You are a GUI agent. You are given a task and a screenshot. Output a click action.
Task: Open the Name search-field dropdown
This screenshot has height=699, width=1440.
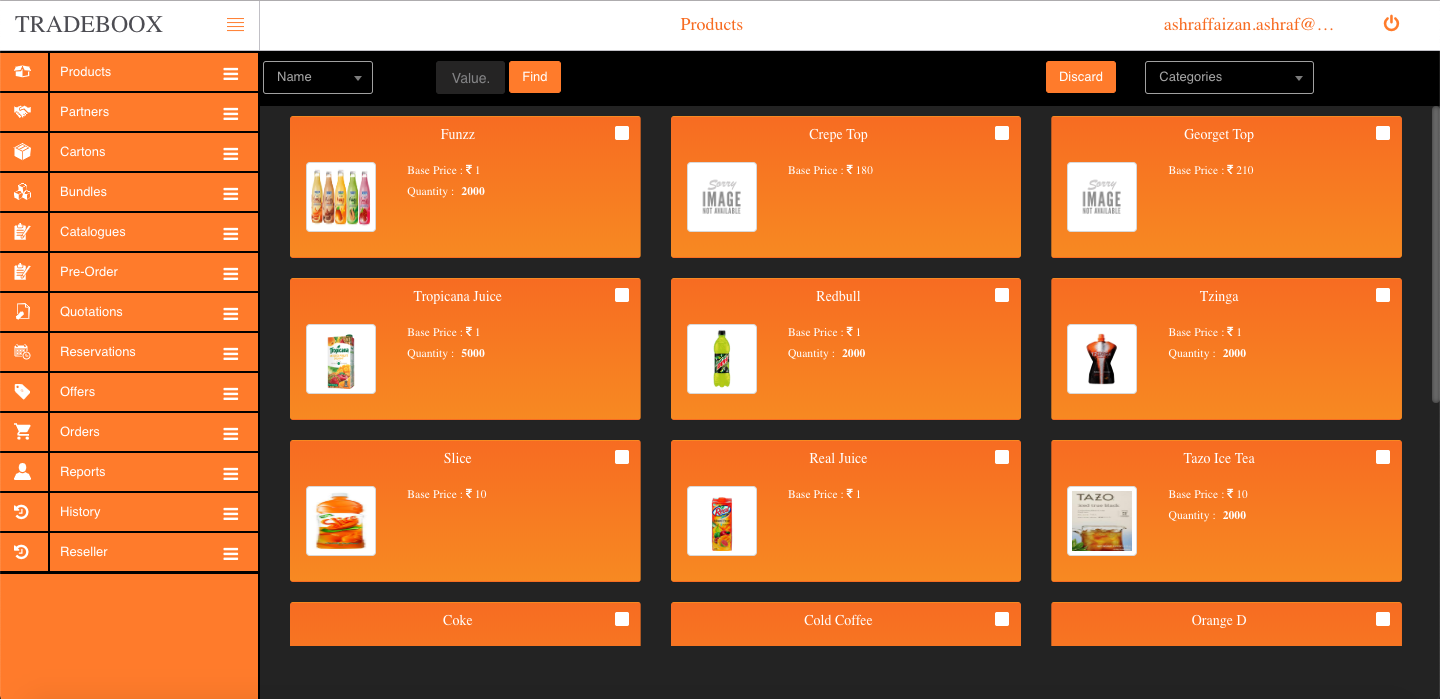(x=318, y=77)
